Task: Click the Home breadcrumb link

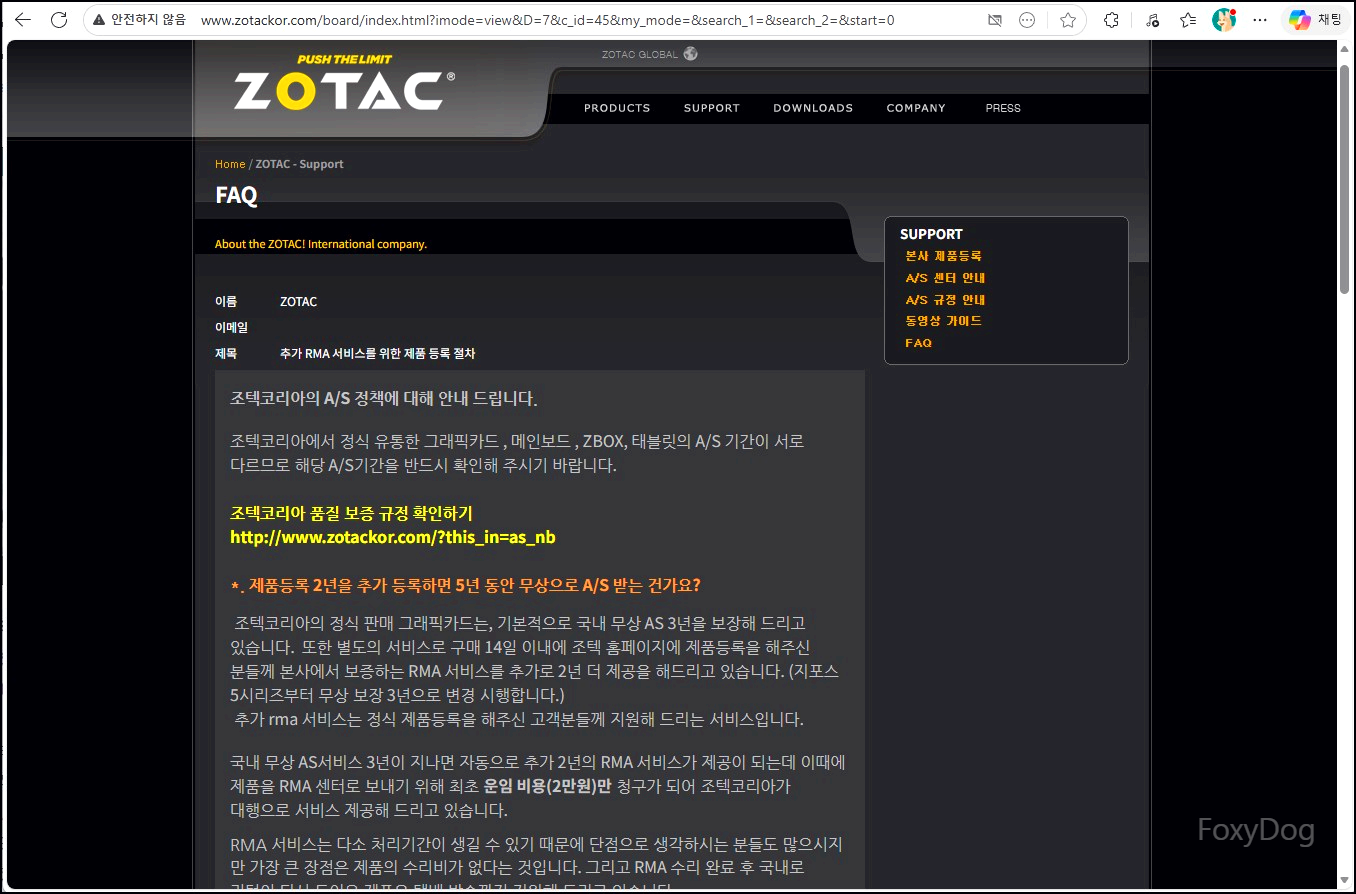Action: point(230,164)
